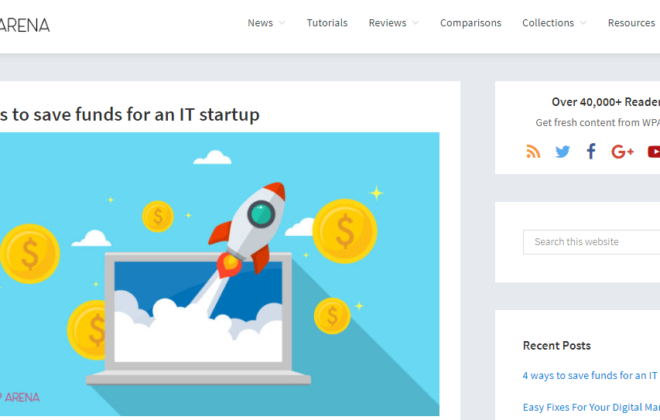Open the '4 ways to save funds' recent post
Viewport: 660px width, 420px height.
coord(591,375)
